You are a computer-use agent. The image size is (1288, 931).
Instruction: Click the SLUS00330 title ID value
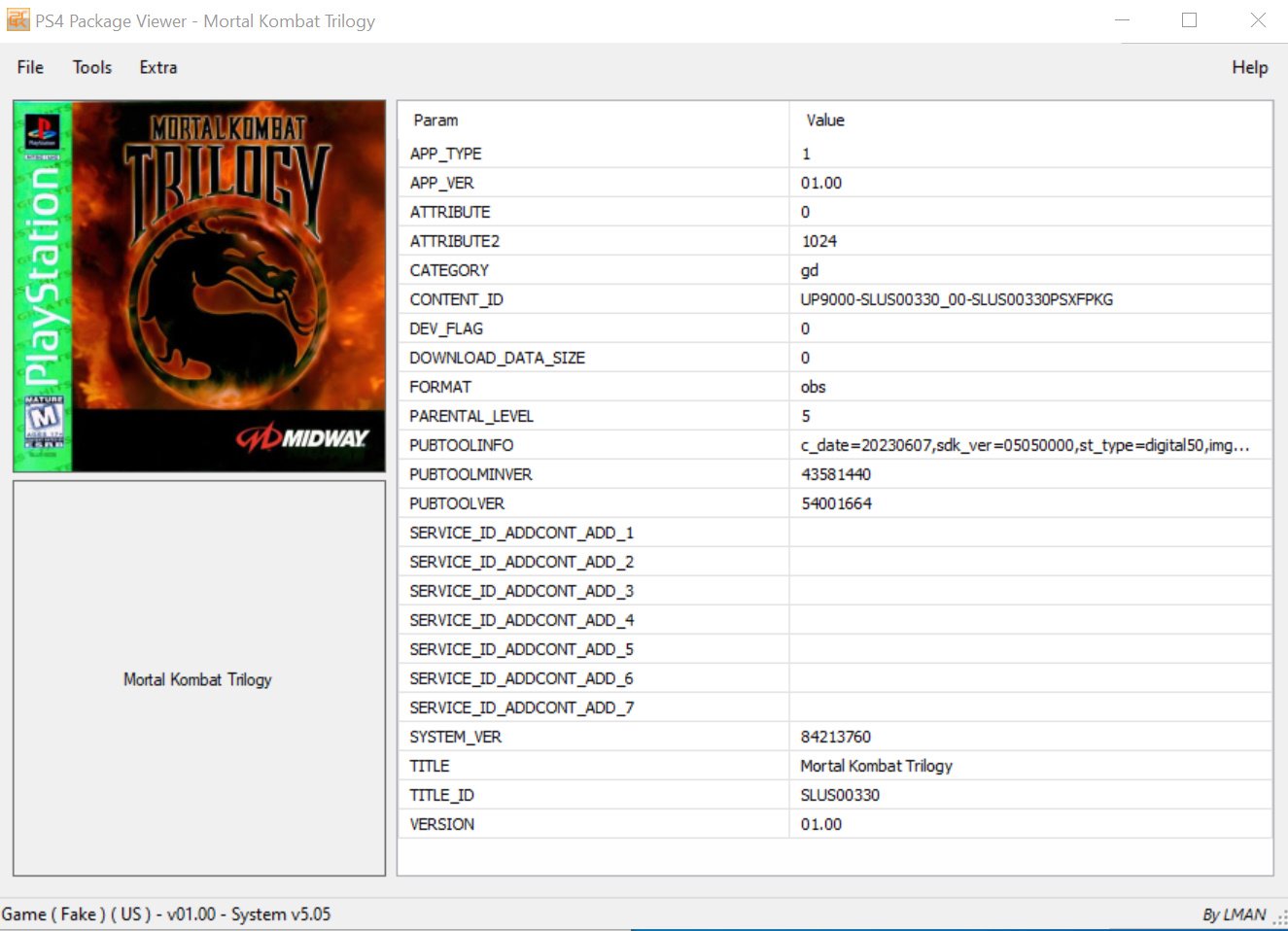(840, 795)
